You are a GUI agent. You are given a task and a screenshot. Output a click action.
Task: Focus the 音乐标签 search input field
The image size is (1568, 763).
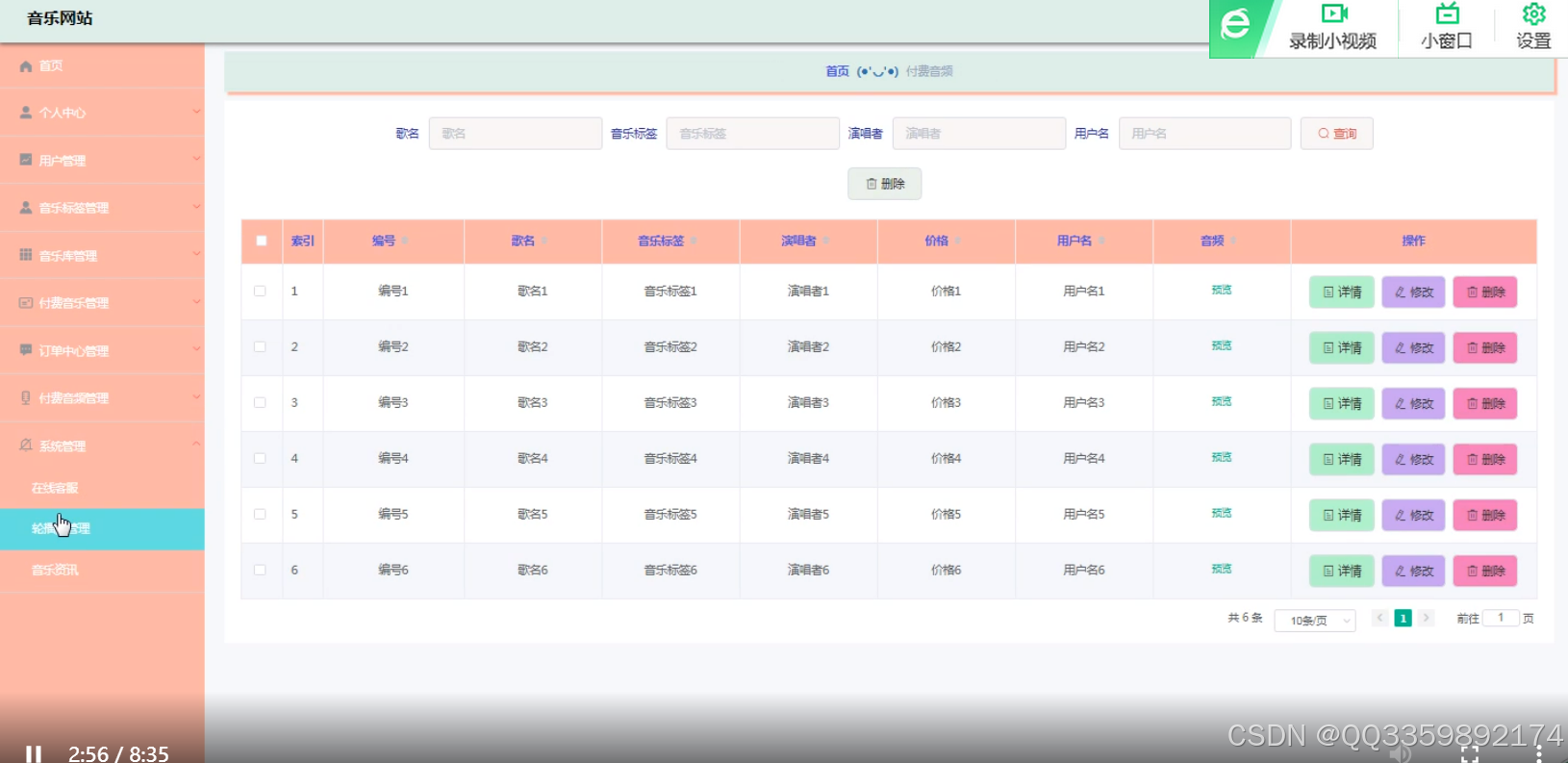click(753, 134)
